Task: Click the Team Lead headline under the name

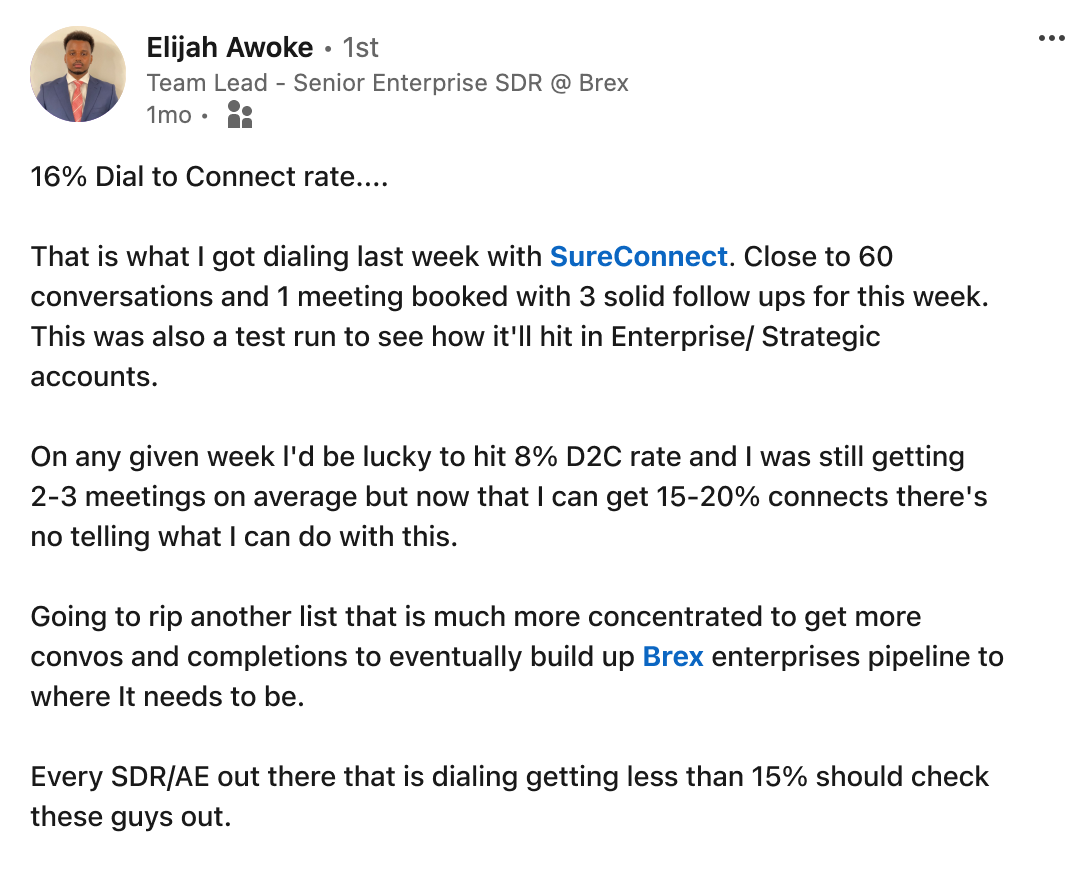Action: tap(387, 82)
